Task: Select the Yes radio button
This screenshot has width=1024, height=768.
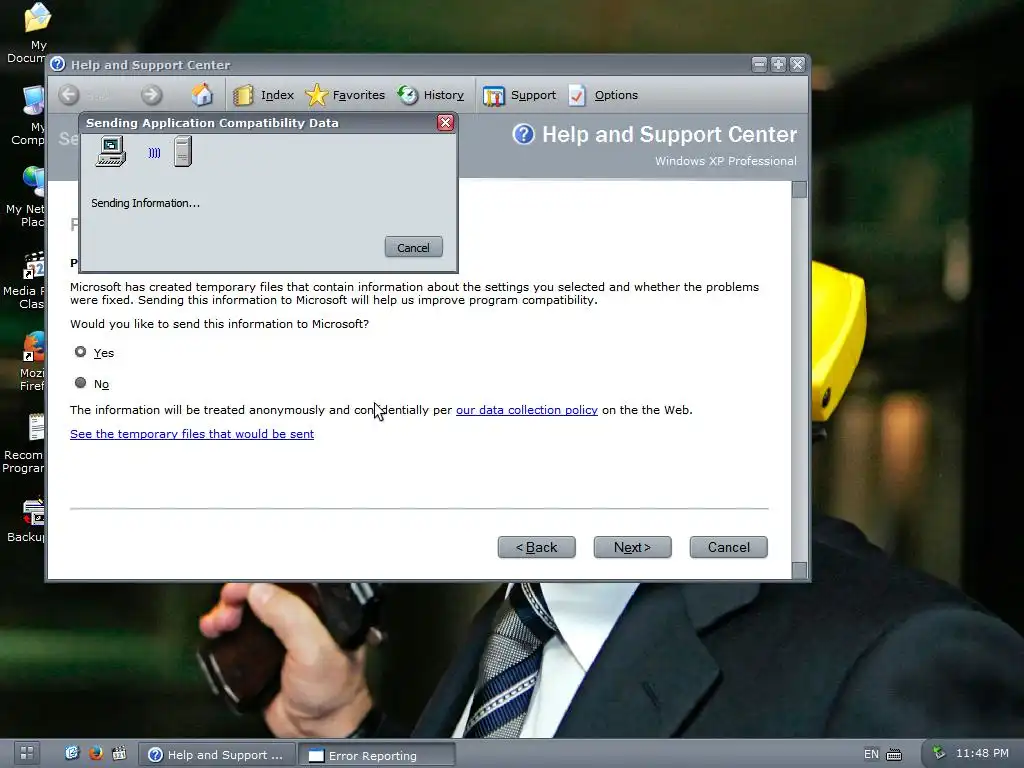Action: 80,352
